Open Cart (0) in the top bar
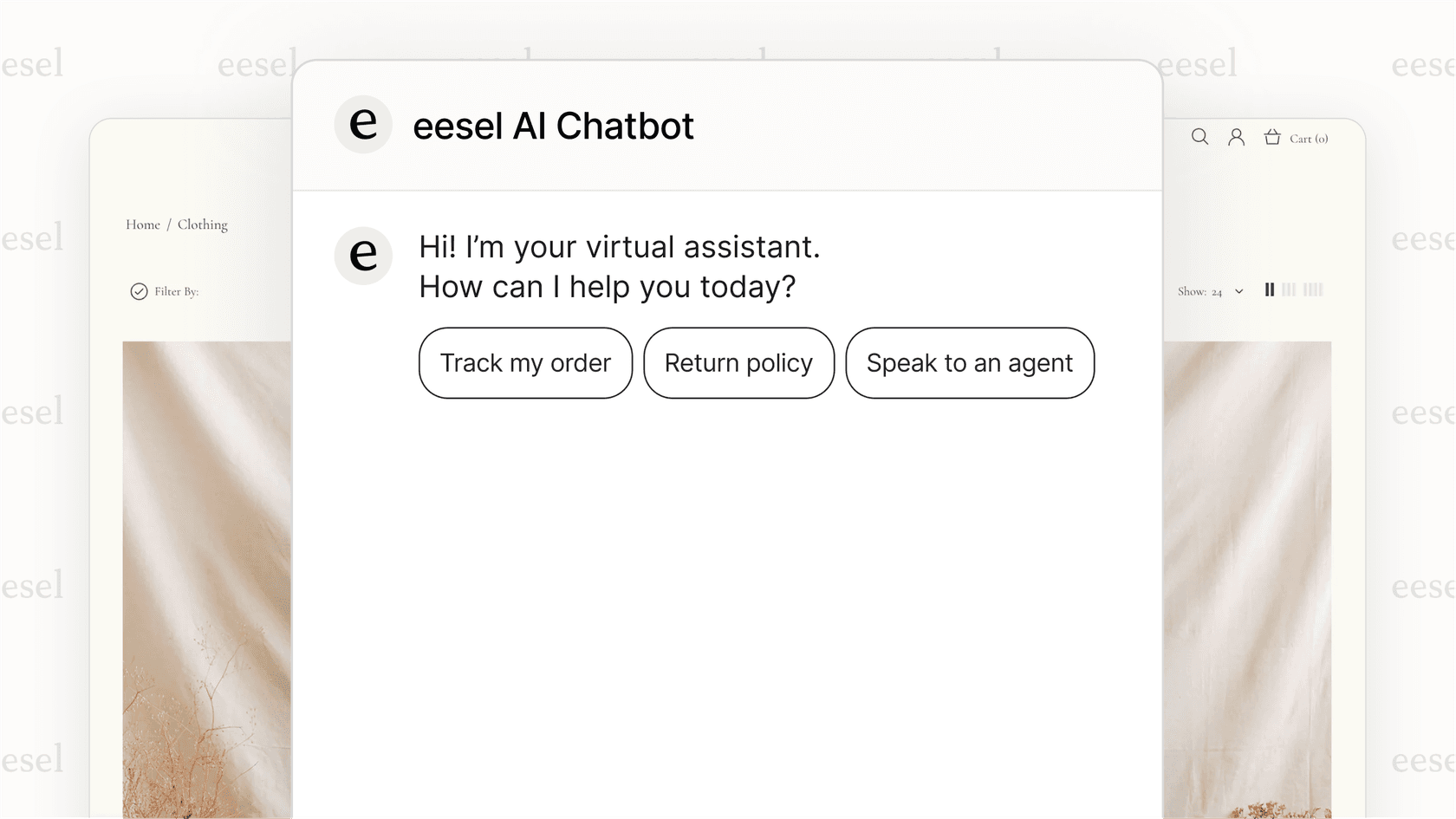The width and height of the screenshot is (1456, 819). (x=1308, y=138)
